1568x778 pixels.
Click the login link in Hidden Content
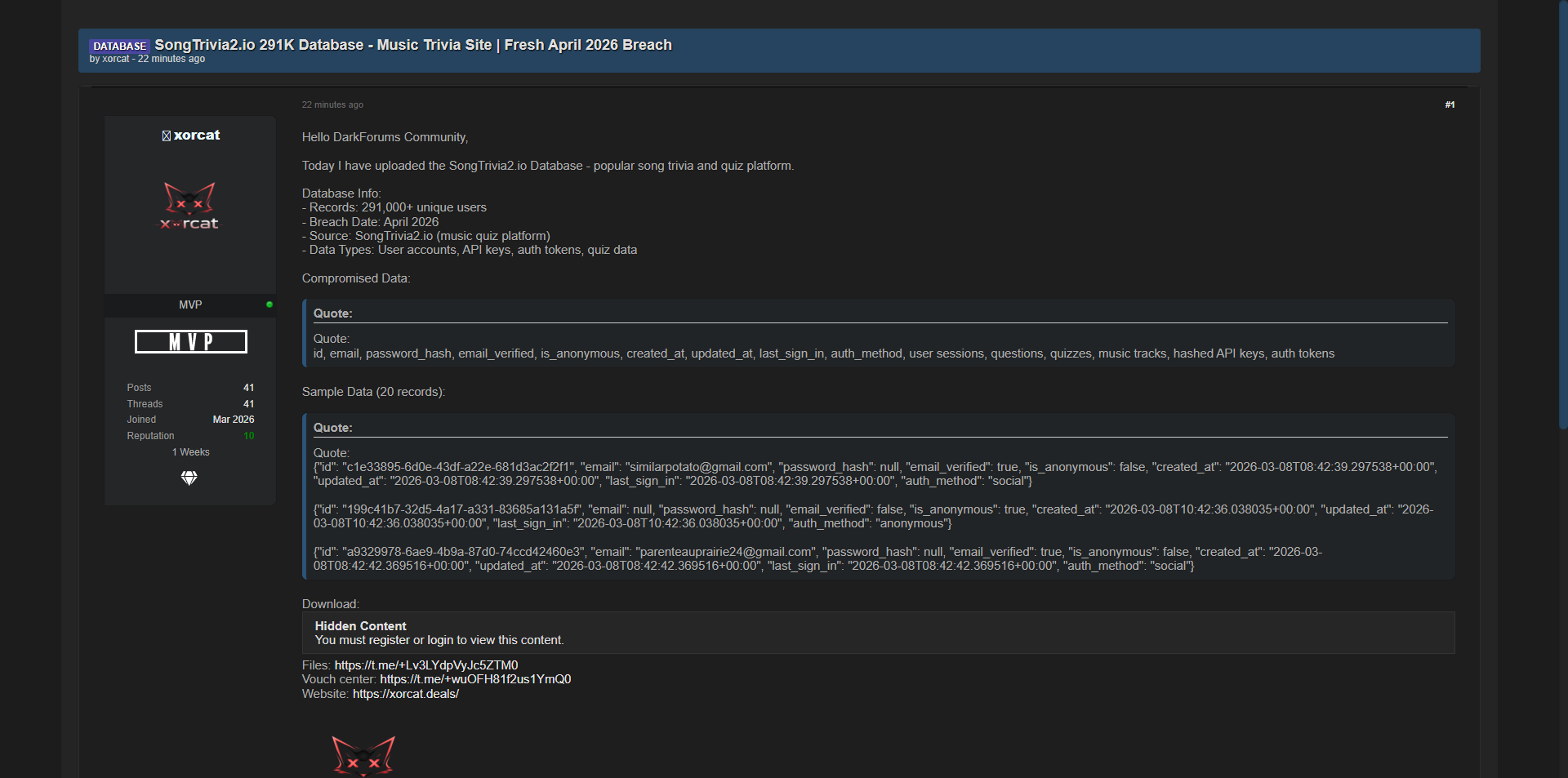(x=440, y=640)
